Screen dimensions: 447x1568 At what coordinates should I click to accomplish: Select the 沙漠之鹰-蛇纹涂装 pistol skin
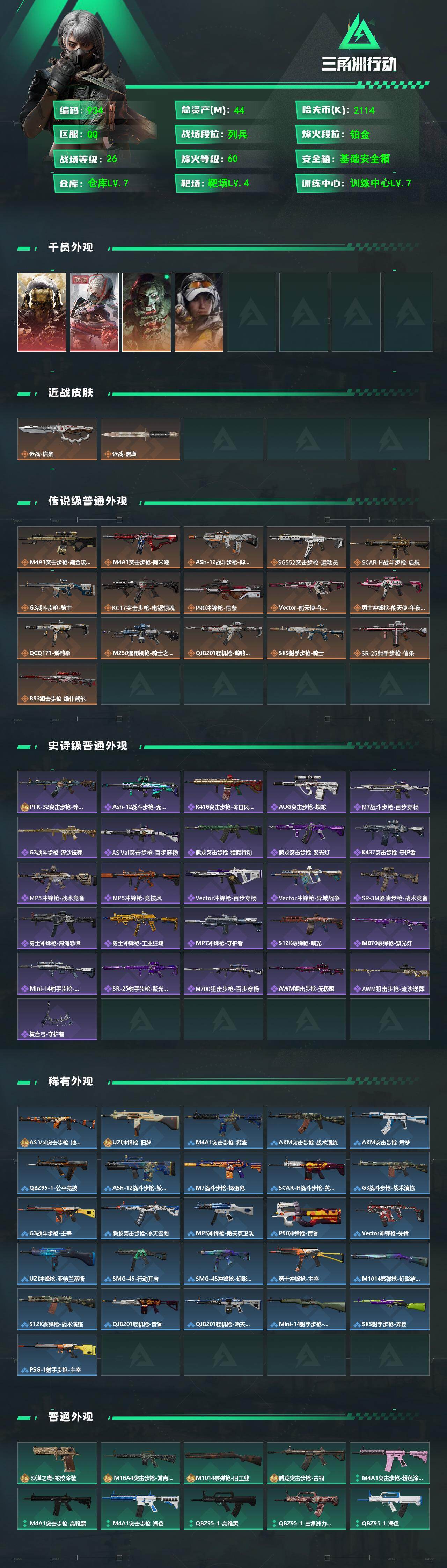(57, 1463)
